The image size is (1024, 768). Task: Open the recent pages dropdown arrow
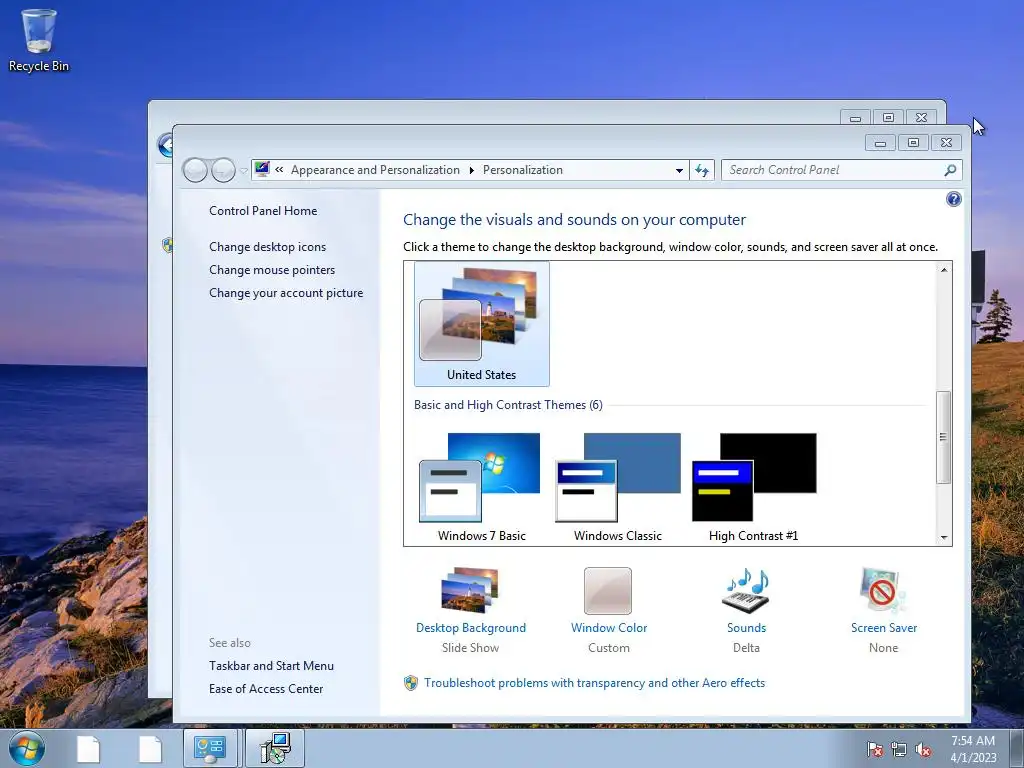[244, 171]
